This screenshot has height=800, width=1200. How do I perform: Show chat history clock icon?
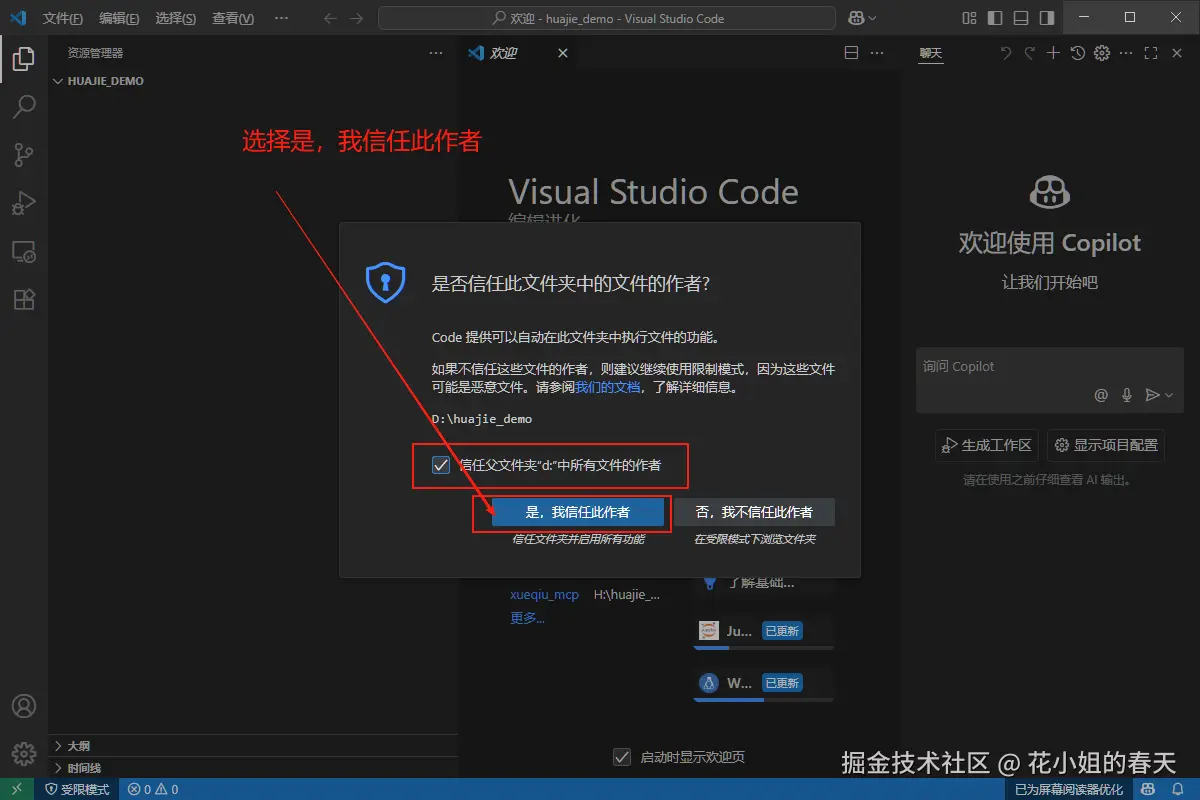click(x=1077, y=53)
